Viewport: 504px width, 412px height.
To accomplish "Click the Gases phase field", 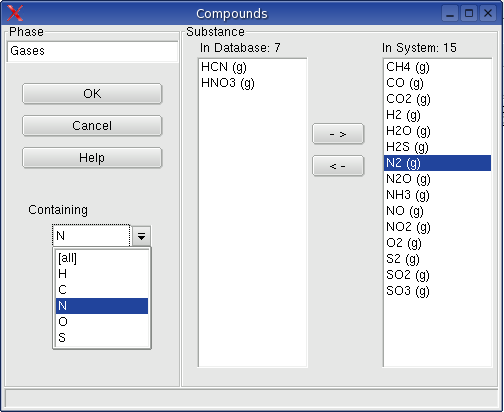I will (93, 51).
